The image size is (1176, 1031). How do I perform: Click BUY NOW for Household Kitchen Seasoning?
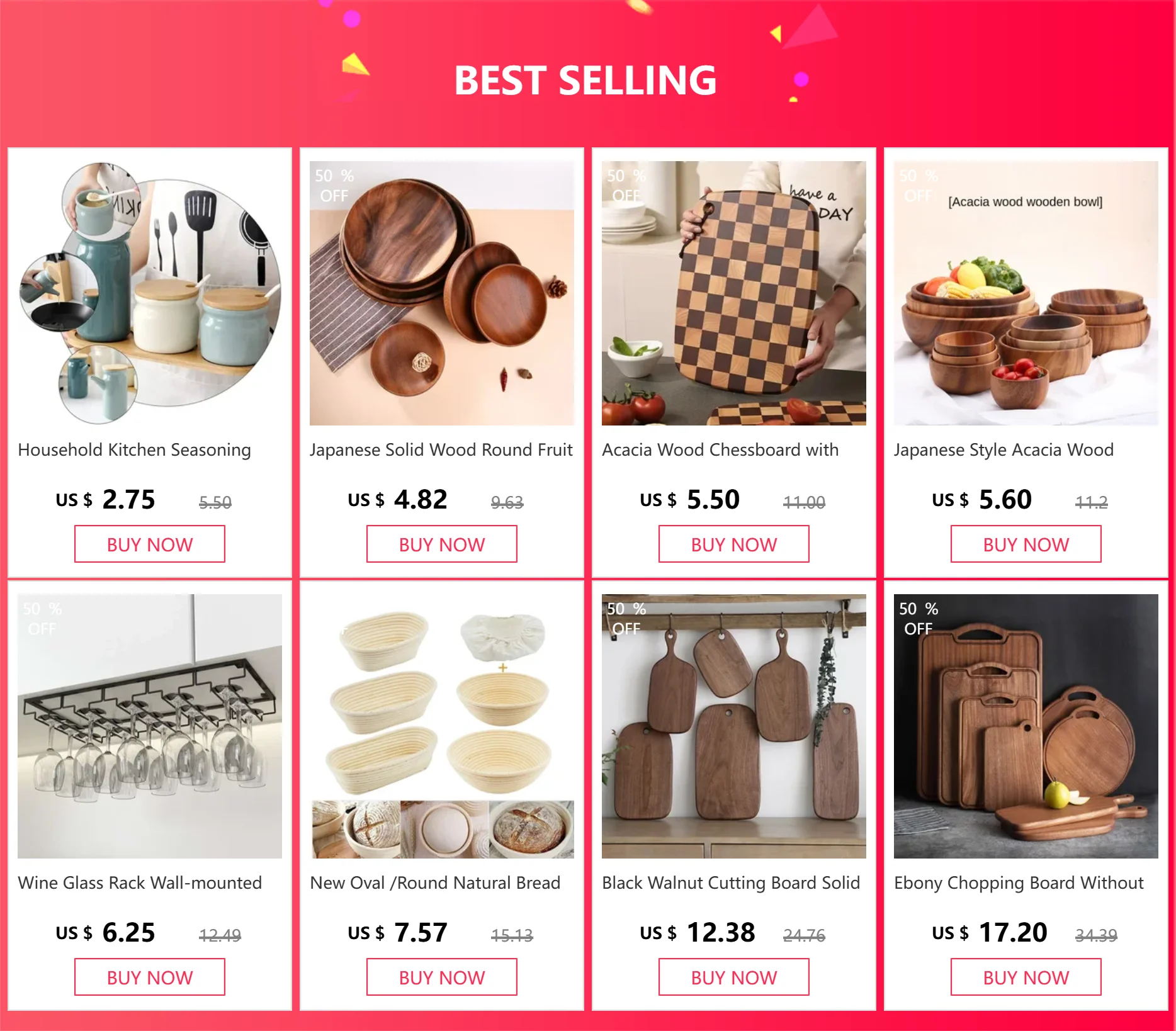[x=150, y=544]
